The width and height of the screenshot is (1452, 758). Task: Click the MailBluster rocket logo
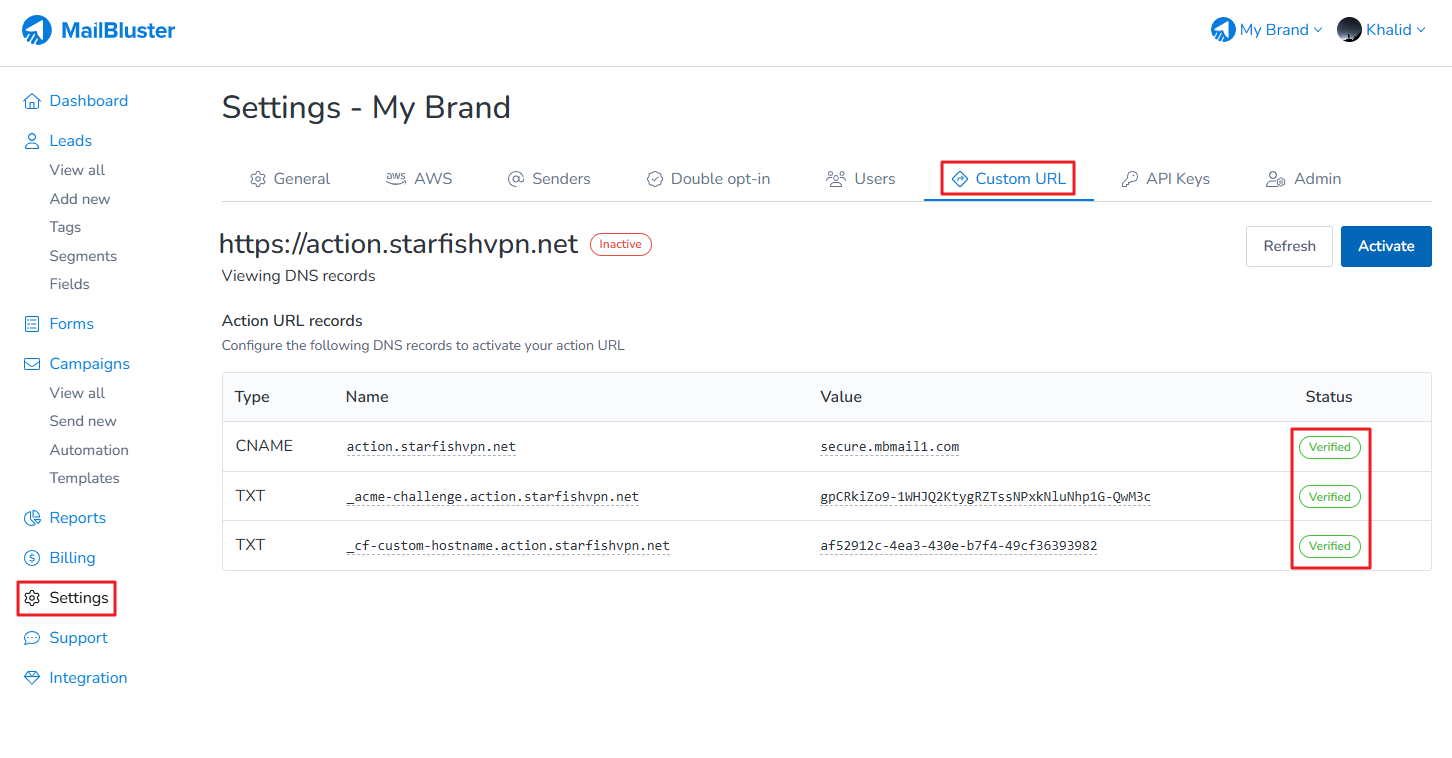pos(37,31)
